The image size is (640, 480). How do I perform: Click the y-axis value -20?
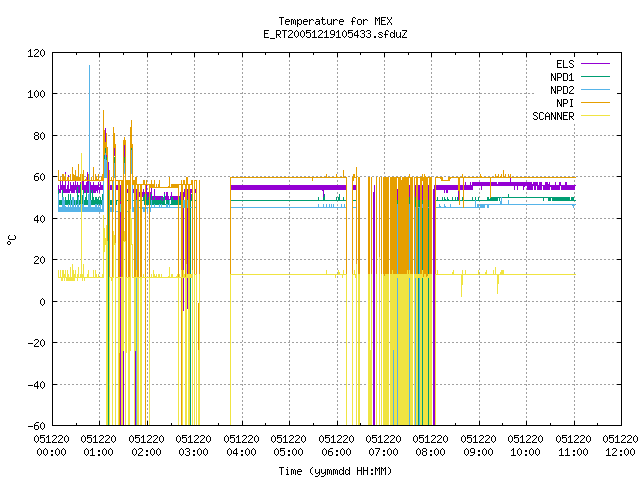[x=36, y=343]
